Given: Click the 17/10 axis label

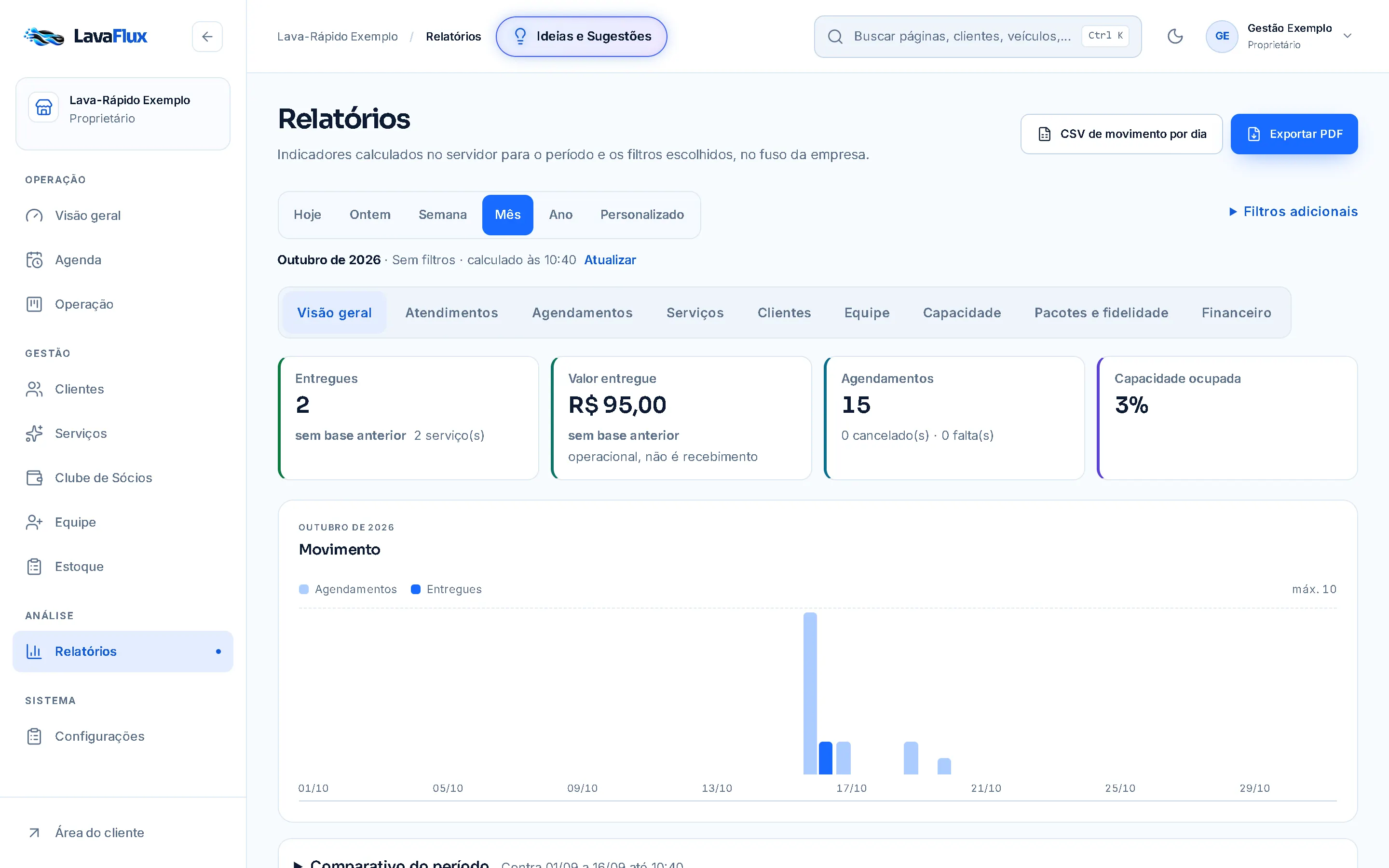Looking at the screenshot, I should (x=851, y=788).
